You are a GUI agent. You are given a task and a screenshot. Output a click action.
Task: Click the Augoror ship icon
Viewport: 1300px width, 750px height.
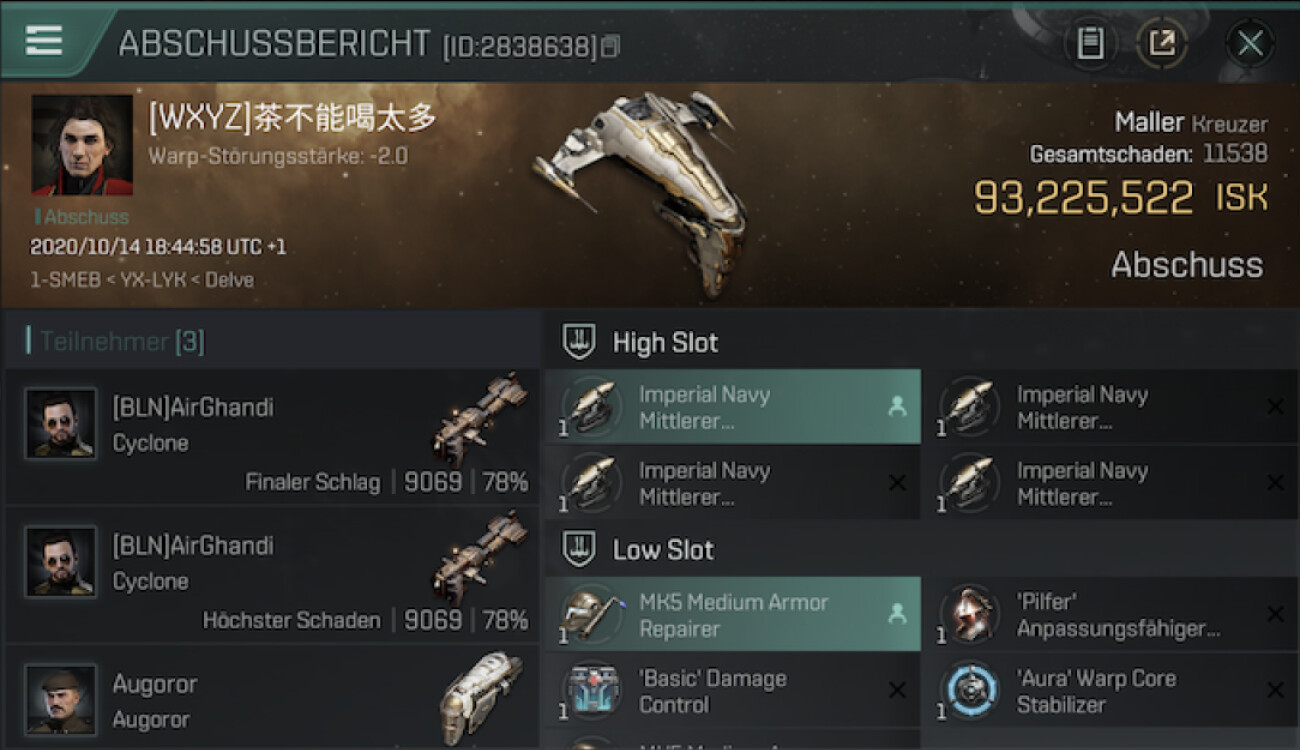(480, 697)
